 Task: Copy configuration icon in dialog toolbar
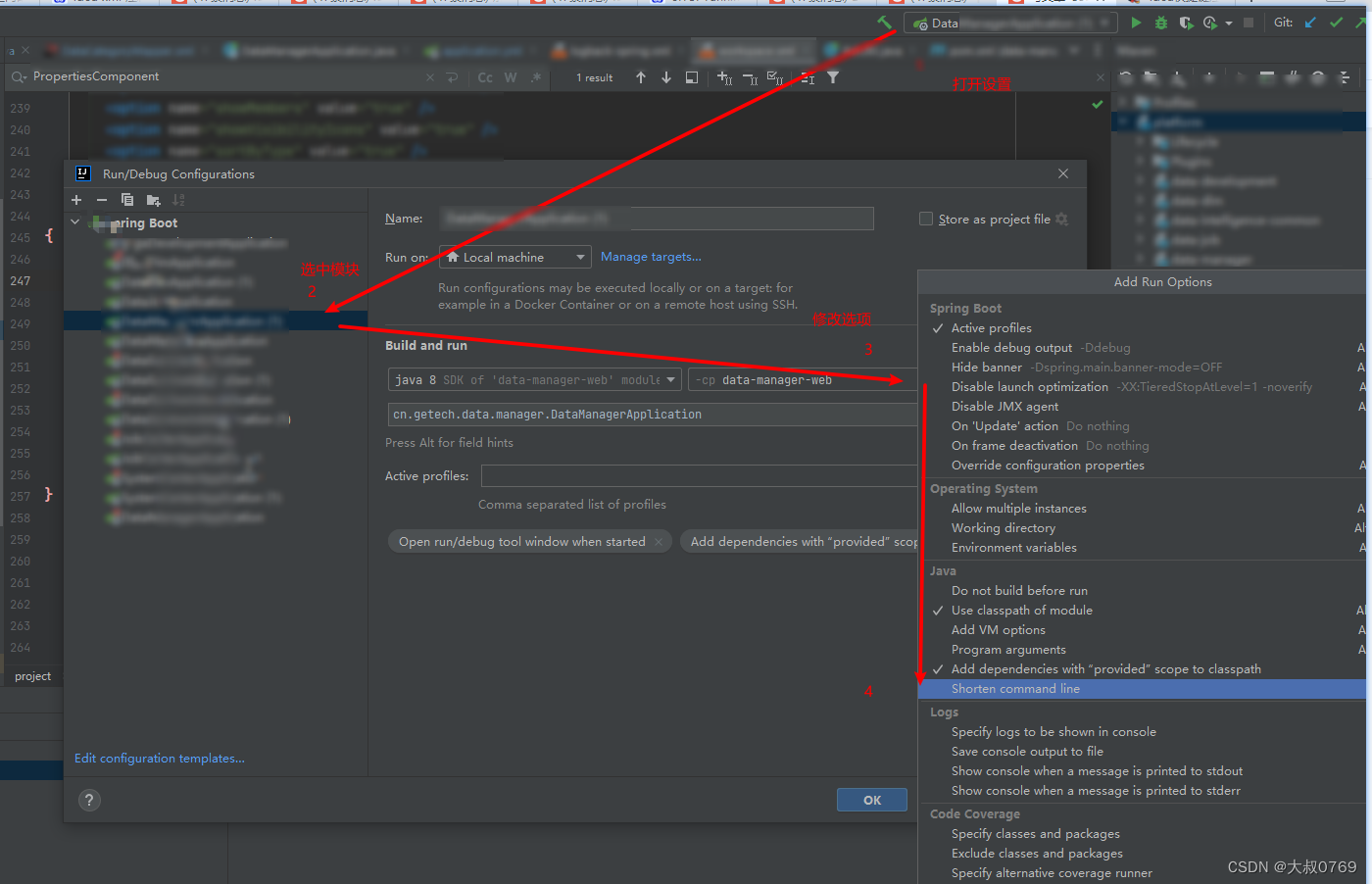click(127, 200)
